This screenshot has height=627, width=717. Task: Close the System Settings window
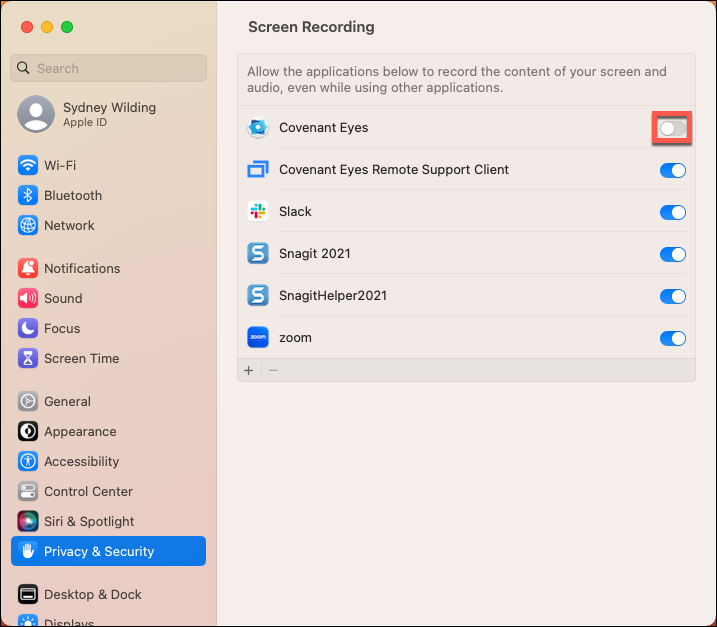coord(27,27)
